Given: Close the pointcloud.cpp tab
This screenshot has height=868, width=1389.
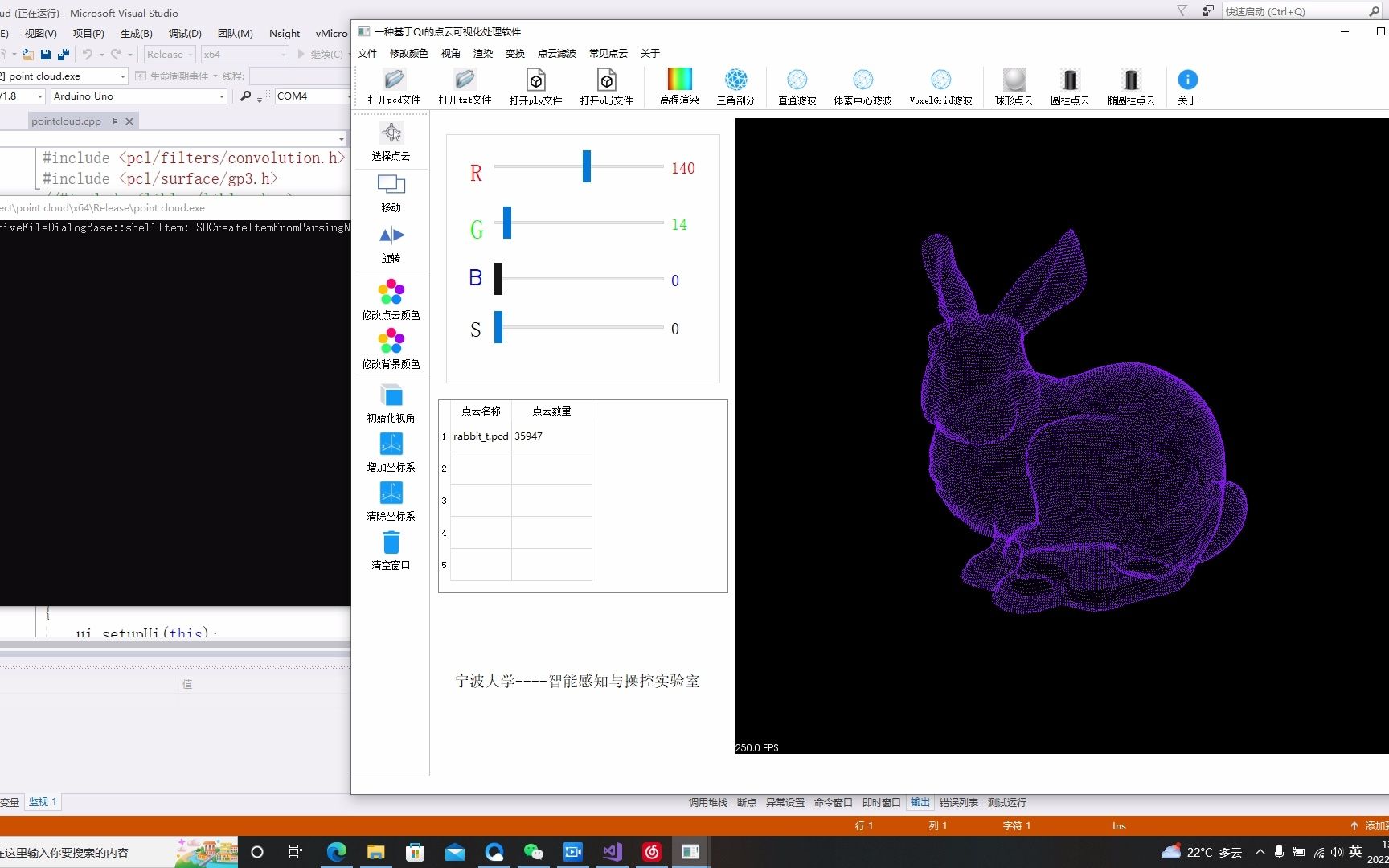Looking at the screenshot, I should pyautogui.click(x=129, y=121).
